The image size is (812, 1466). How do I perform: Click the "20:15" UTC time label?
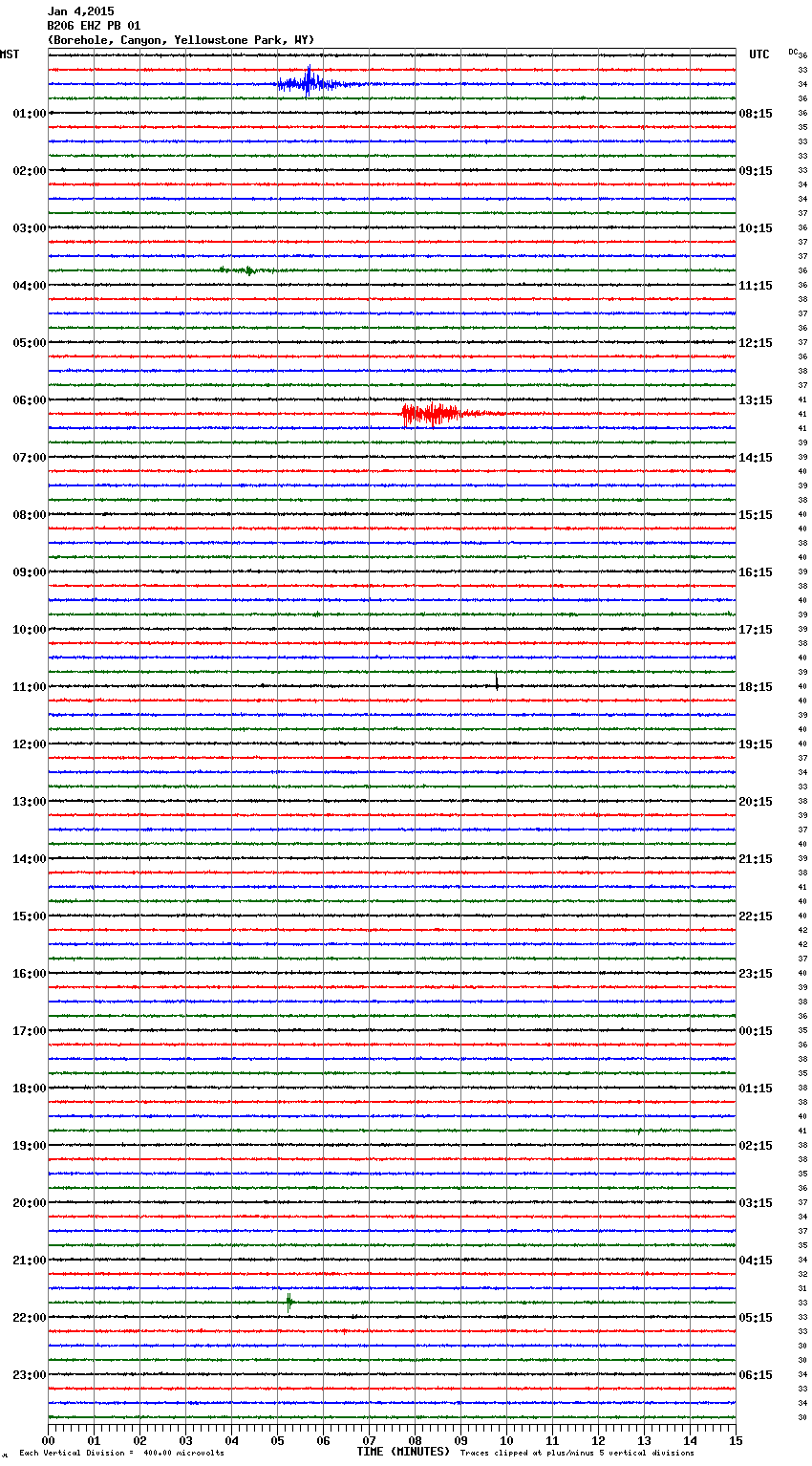coord(756,802)
